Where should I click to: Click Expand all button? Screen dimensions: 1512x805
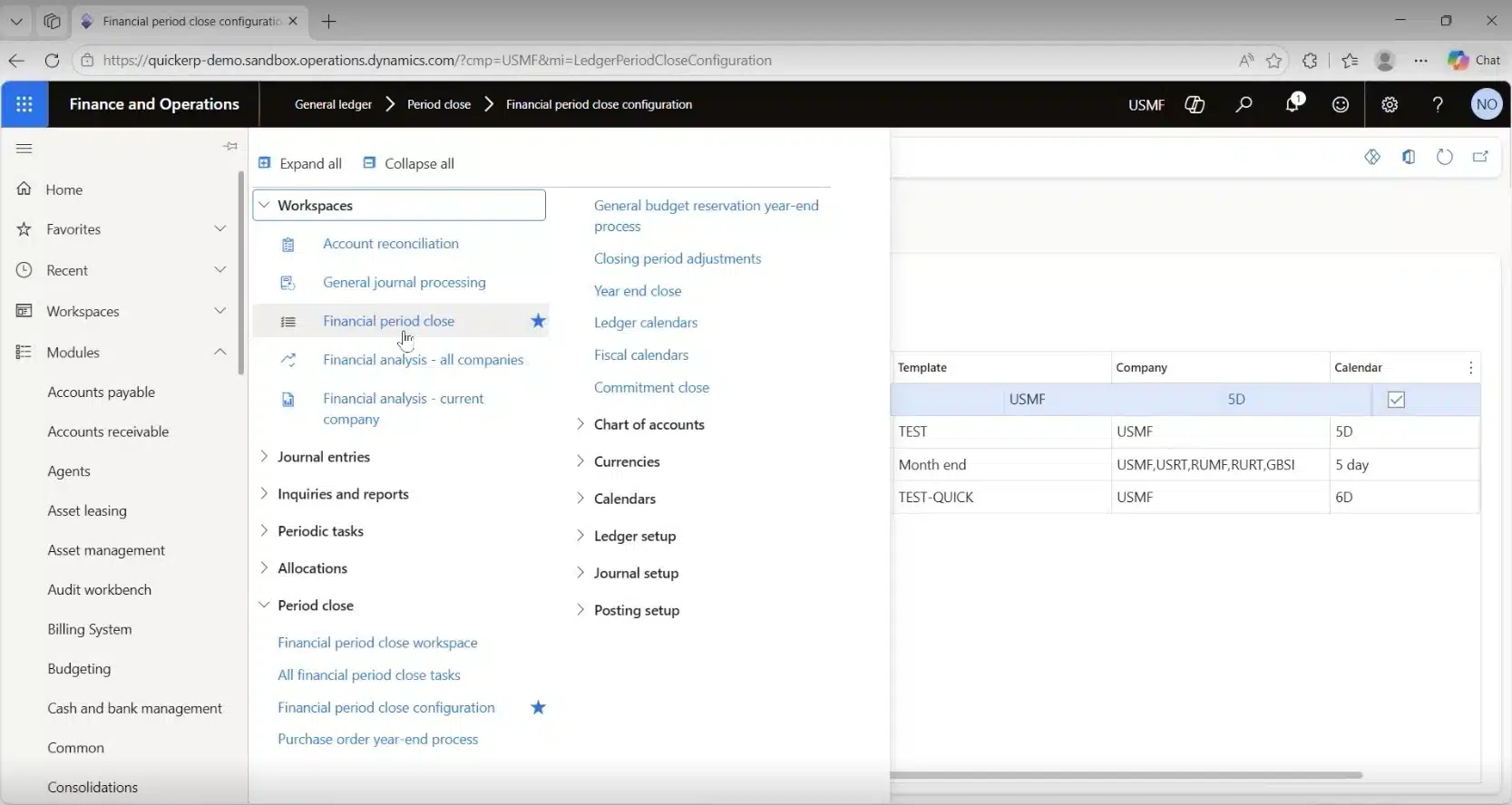click(x=300, y=163)
